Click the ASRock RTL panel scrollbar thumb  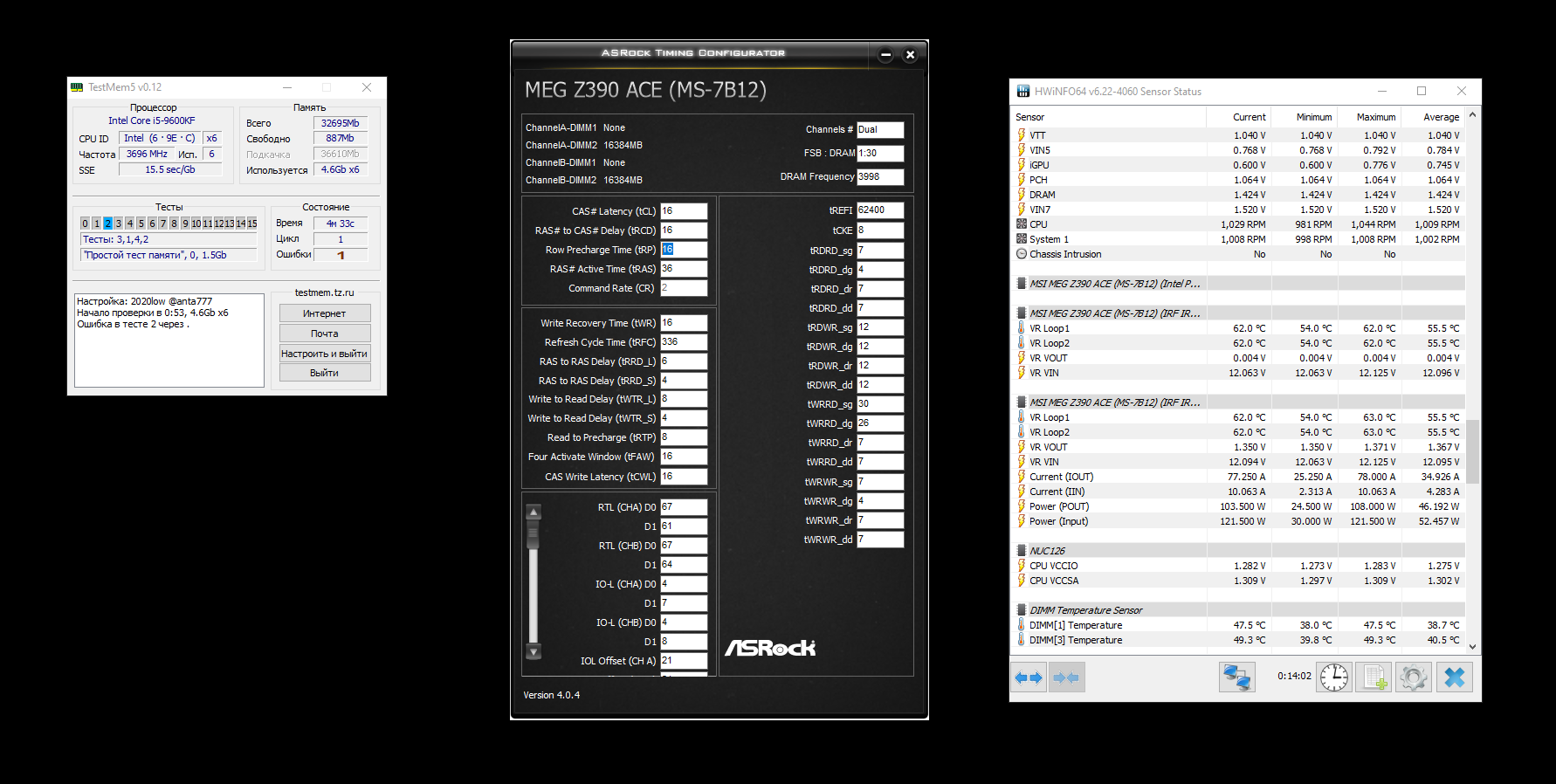(x=534, y=534)
